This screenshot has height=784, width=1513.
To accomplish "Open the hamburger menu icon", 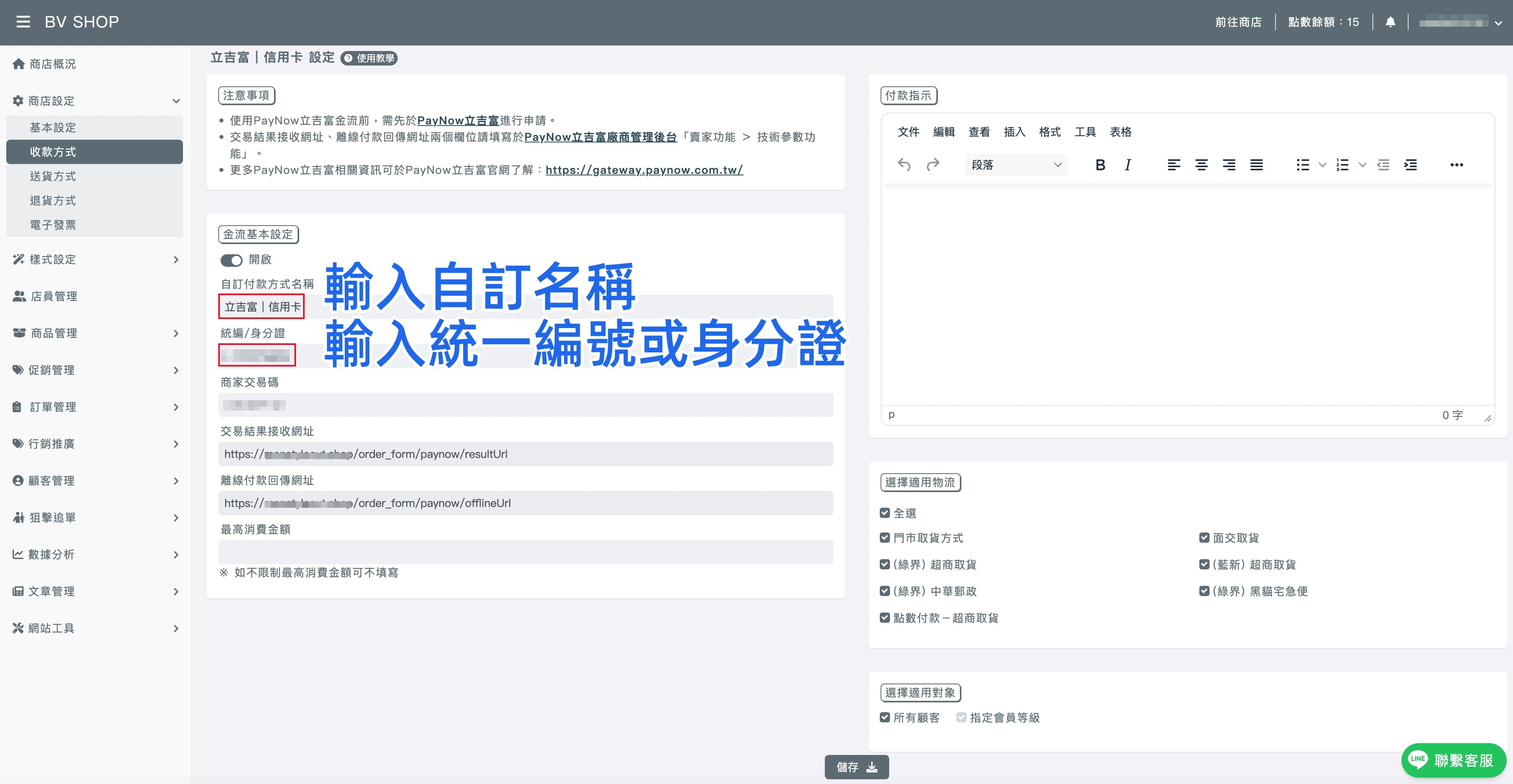I will 23,22.
